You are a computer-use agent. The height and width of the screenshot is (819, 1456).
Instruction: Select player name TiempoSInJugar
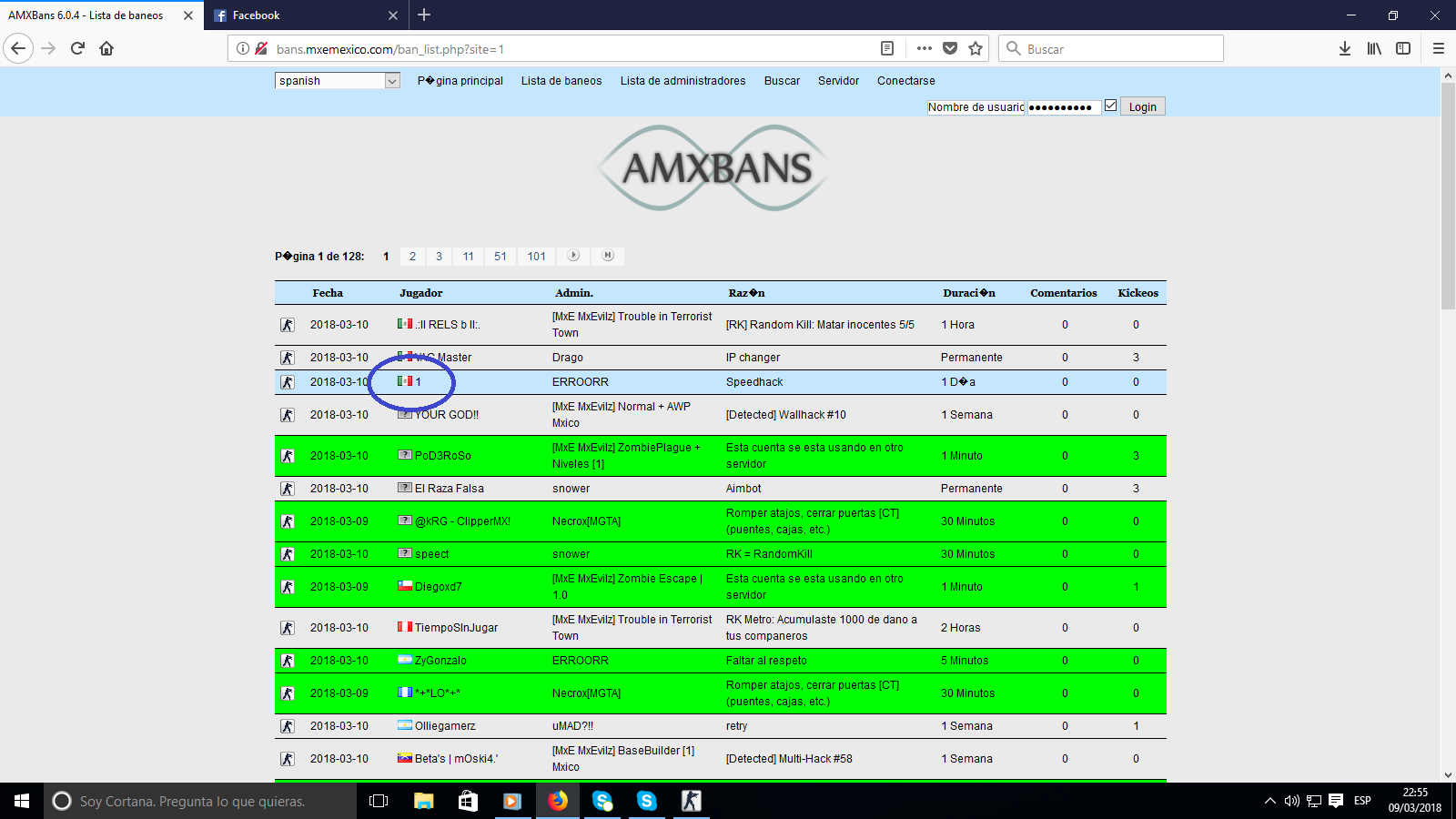click(456, 628)
